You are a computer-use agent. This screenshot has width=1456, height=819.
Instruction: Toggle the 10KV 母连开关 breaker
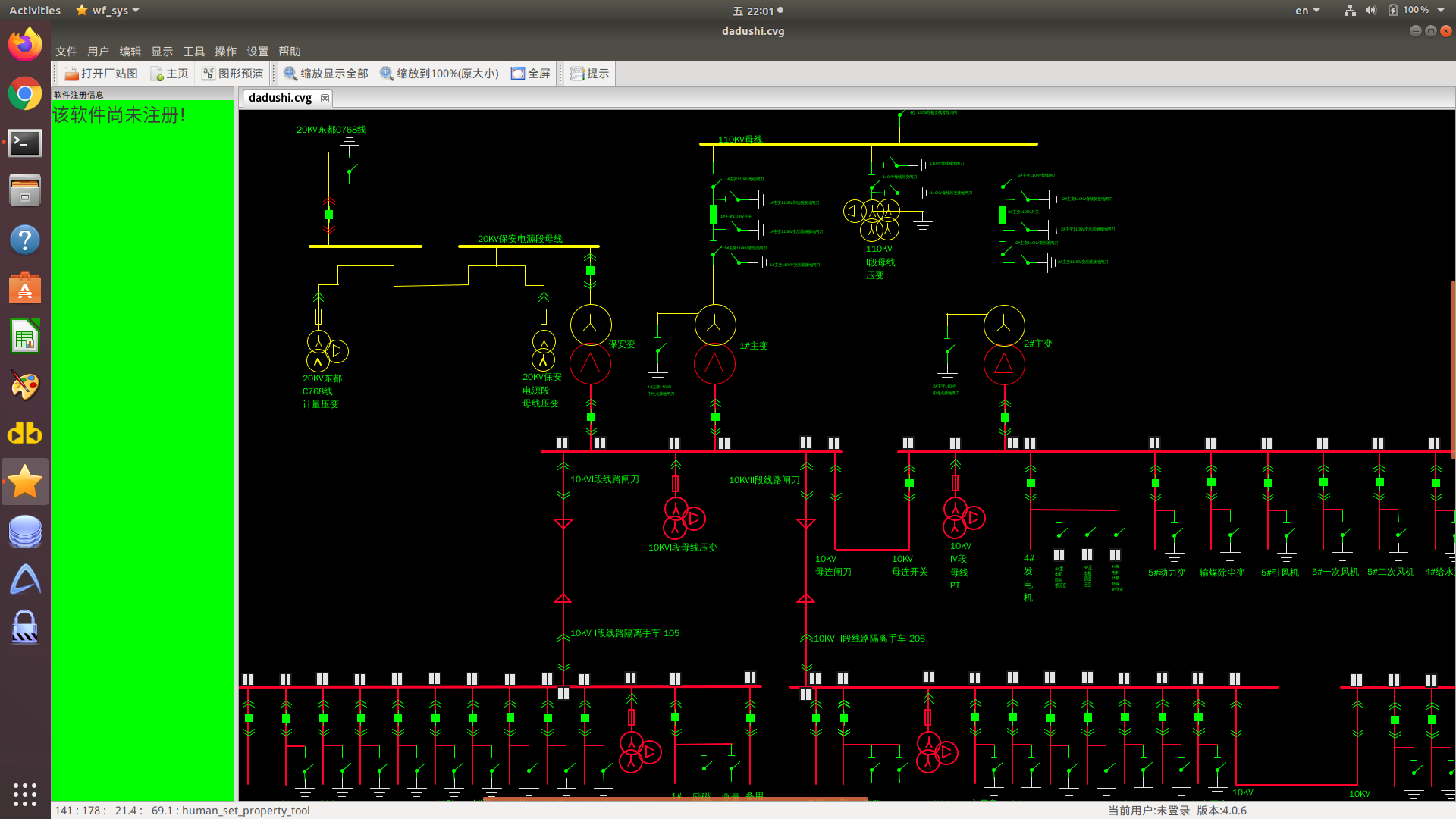(x=909, y=483)
